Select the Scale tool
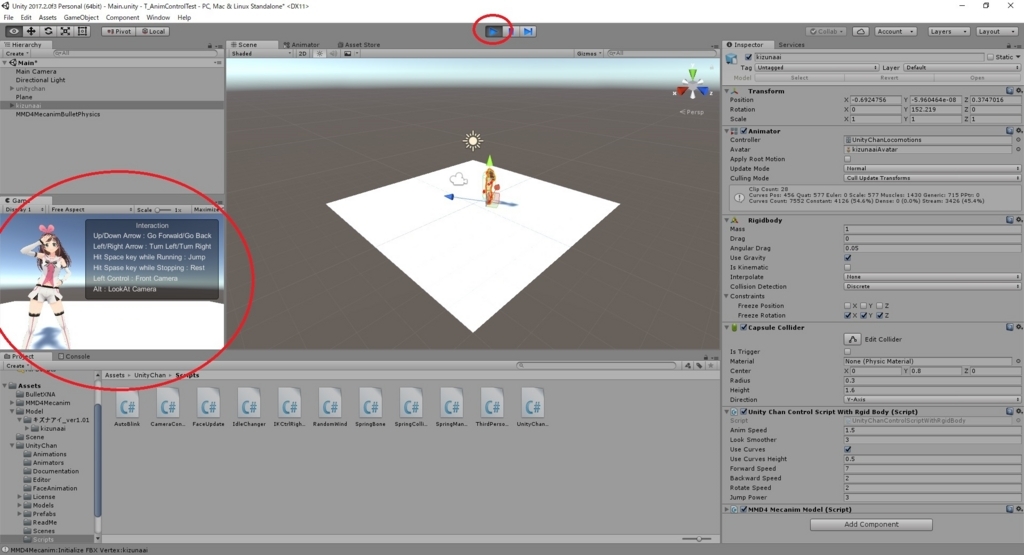Image resolution: width=1024 pixels, height=555 pixels. 65,31
